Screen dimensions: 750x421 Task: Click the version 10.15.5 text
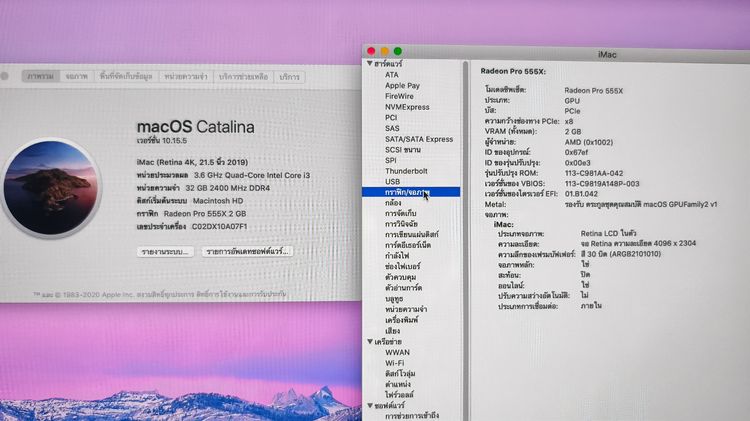(x=162, y=141)
